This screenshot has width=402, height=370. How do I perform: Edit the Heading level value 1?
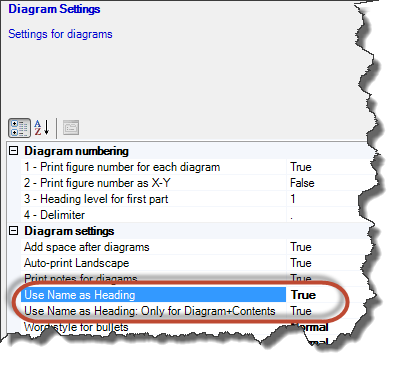pos(328,199)
